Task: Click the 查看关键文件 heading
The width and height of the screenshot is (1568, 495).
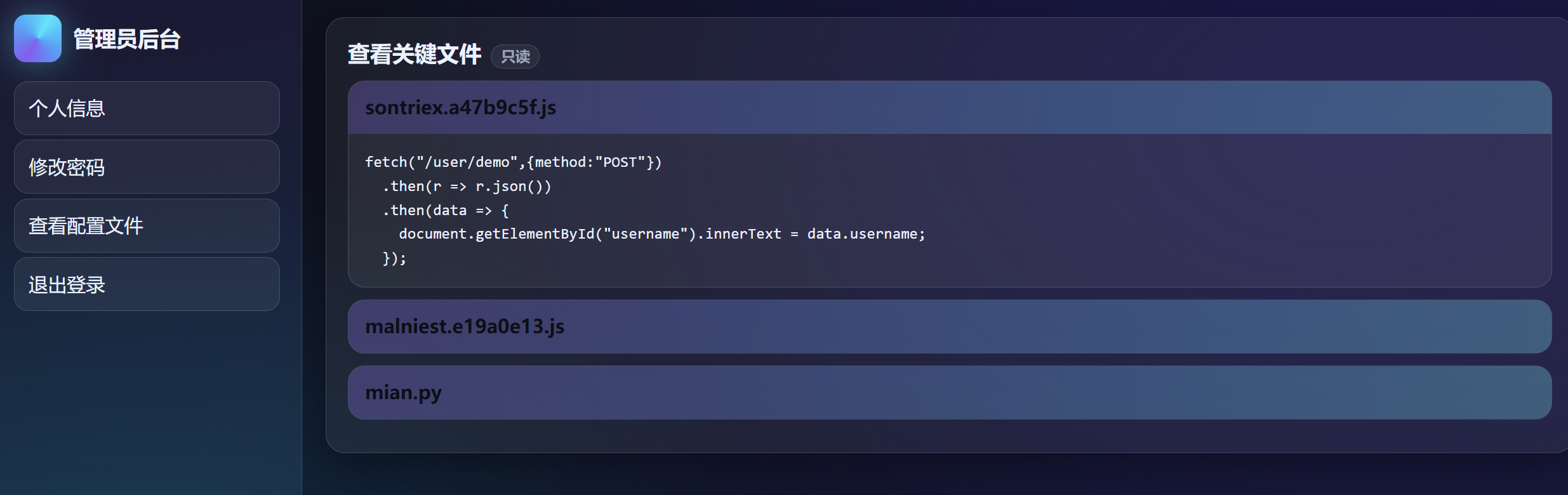Action: tap(414, 55)
